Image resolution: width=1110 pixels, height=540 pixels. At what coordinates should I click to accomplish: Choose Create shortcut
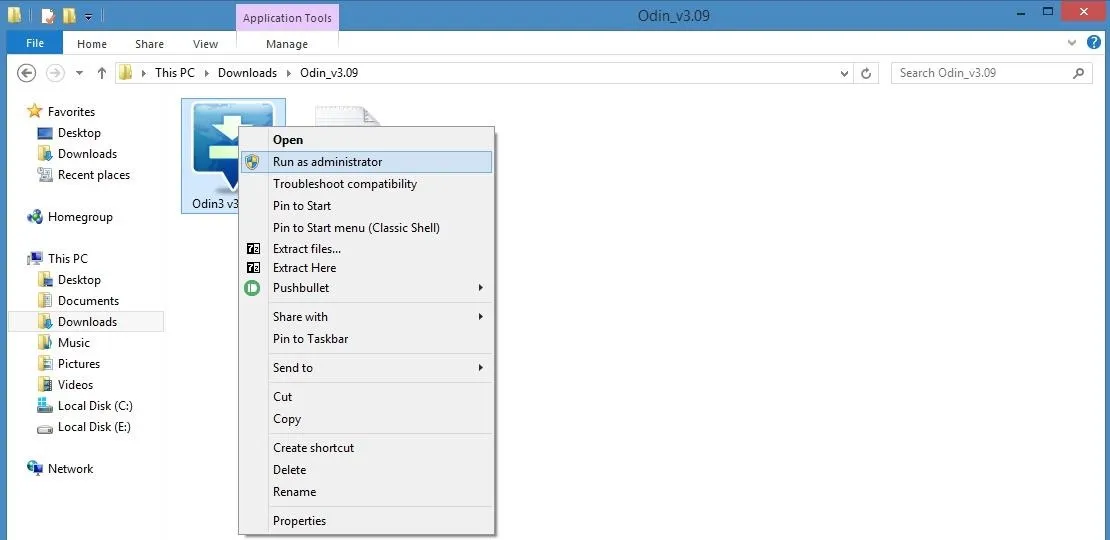coord(366,448)
